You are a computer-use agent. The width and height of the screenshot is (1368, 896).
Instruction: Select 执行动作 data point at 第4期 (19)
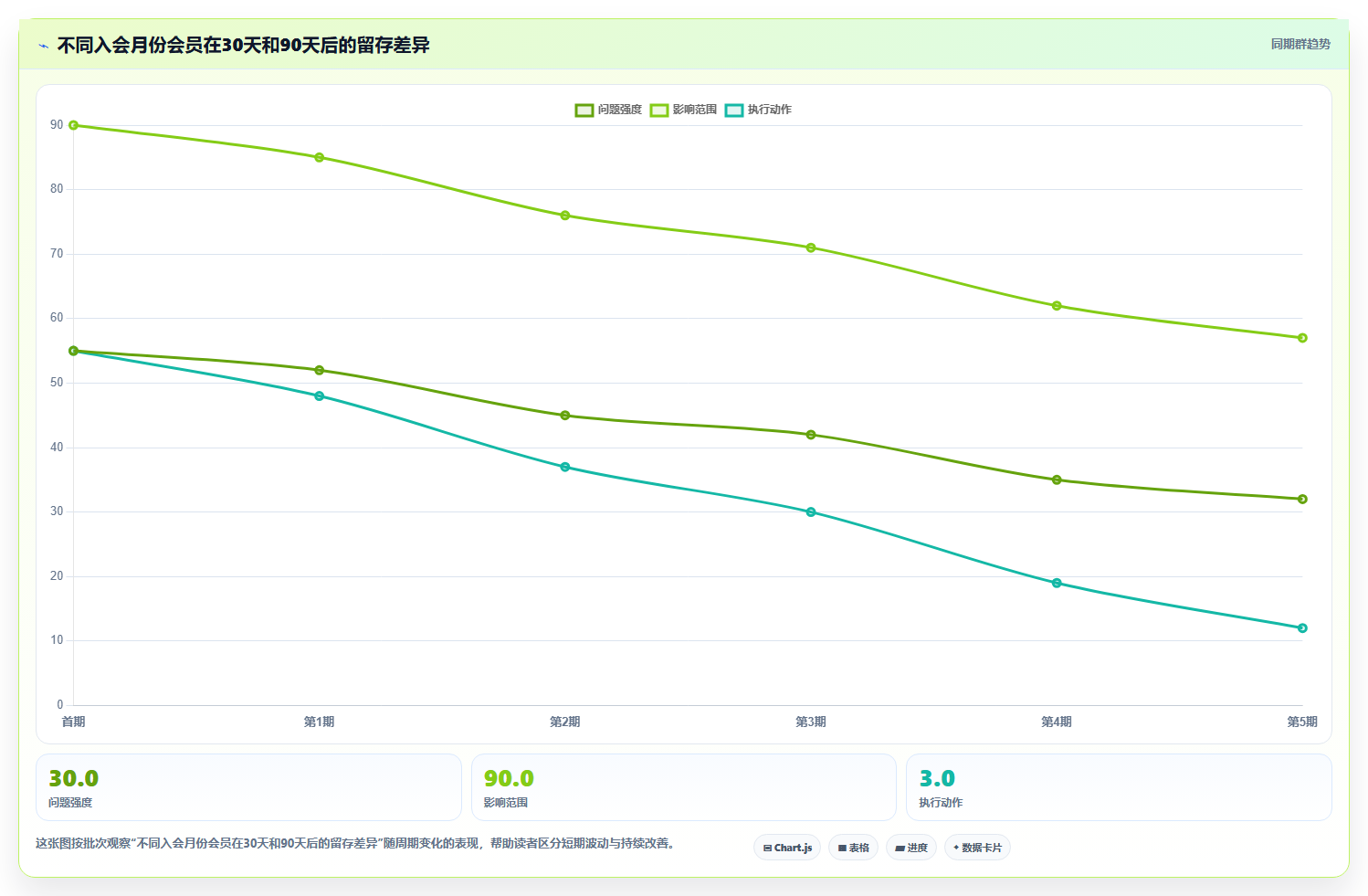pos(1057,583)
